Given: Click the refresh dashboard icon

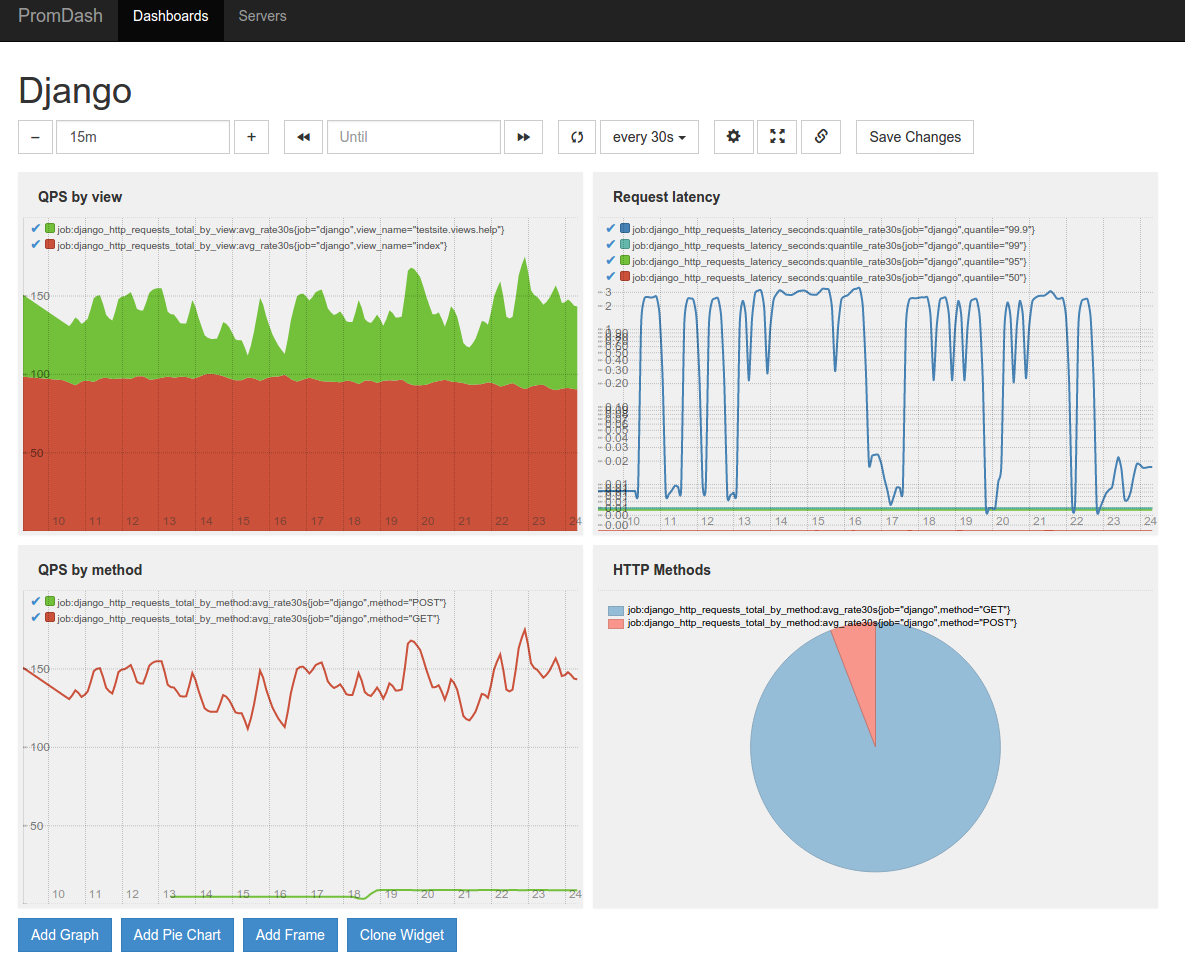Looking at the screenshot, I should tap(577, 137).
